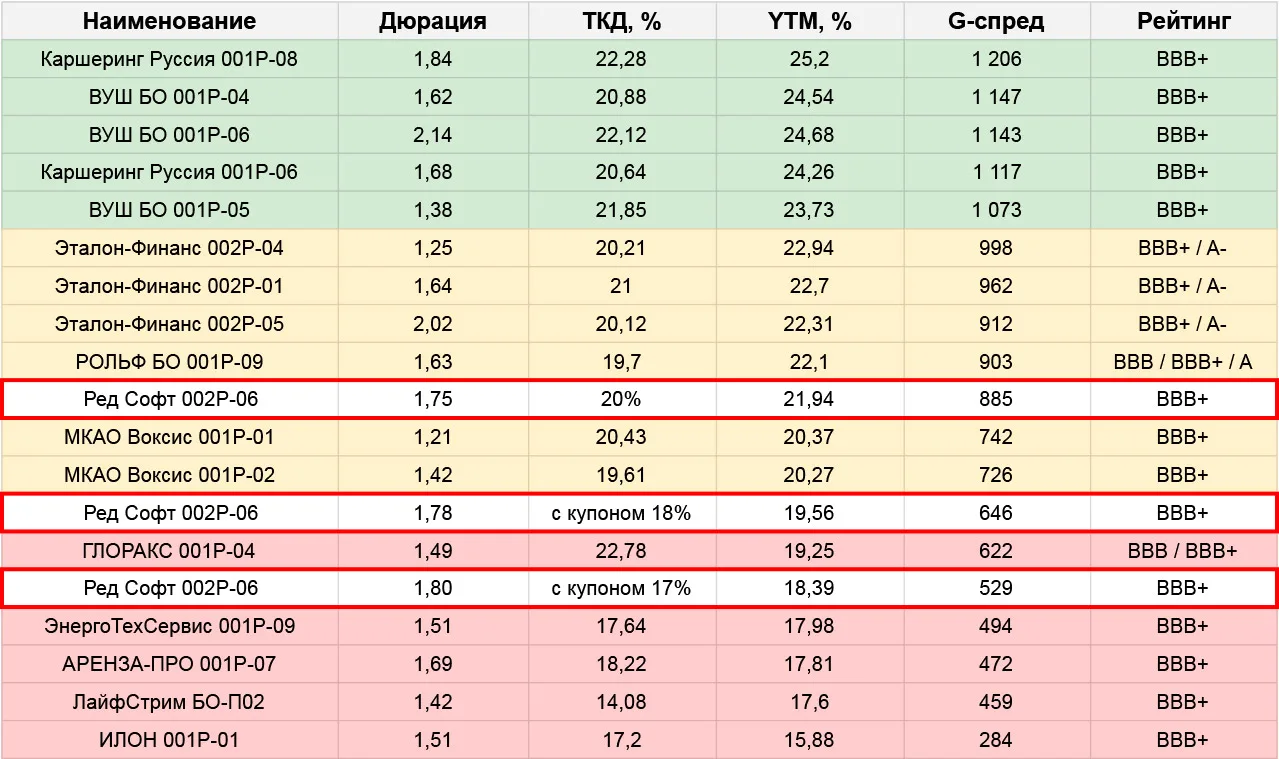Click ТКД value '22,78'
1279x759 pixels.
(621, 551)
